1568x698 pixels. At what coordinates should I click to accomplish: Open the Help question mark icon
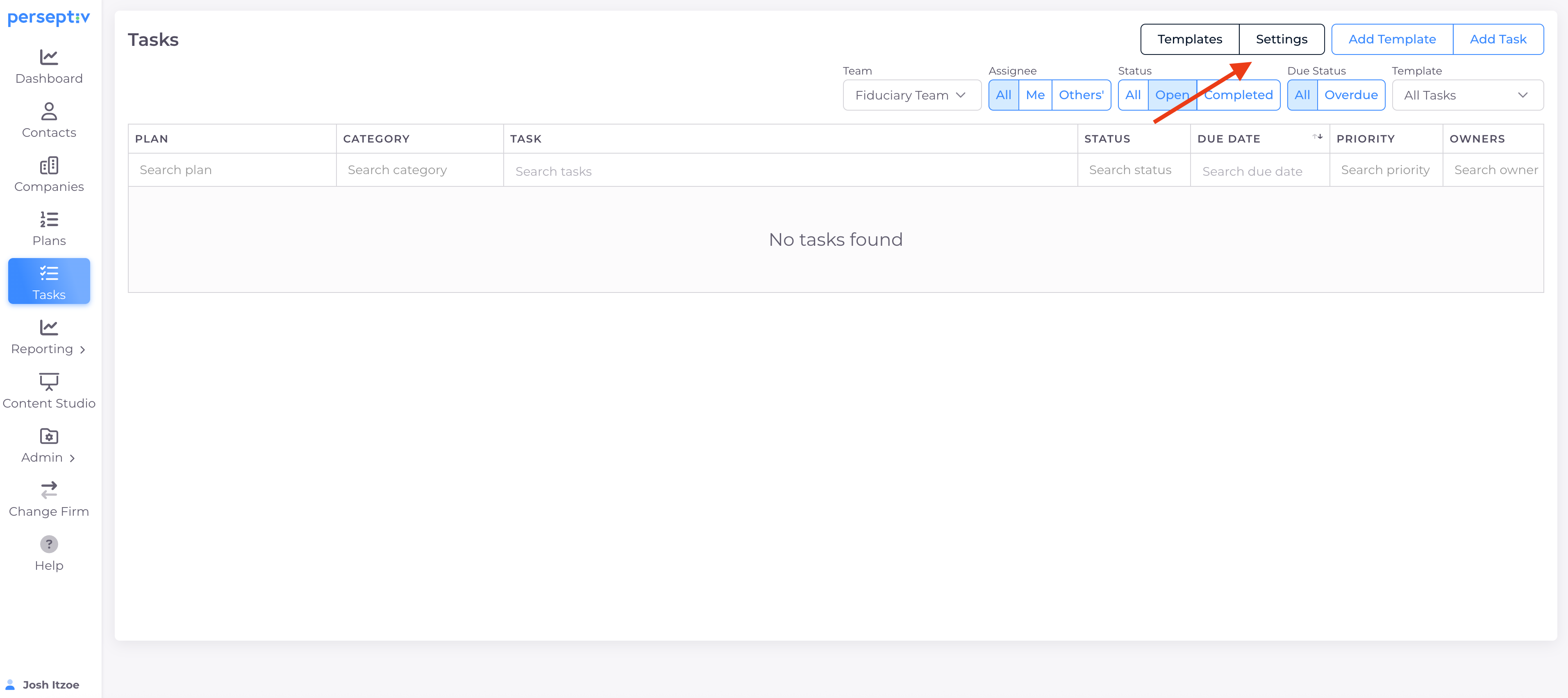(x=49, y=544)
